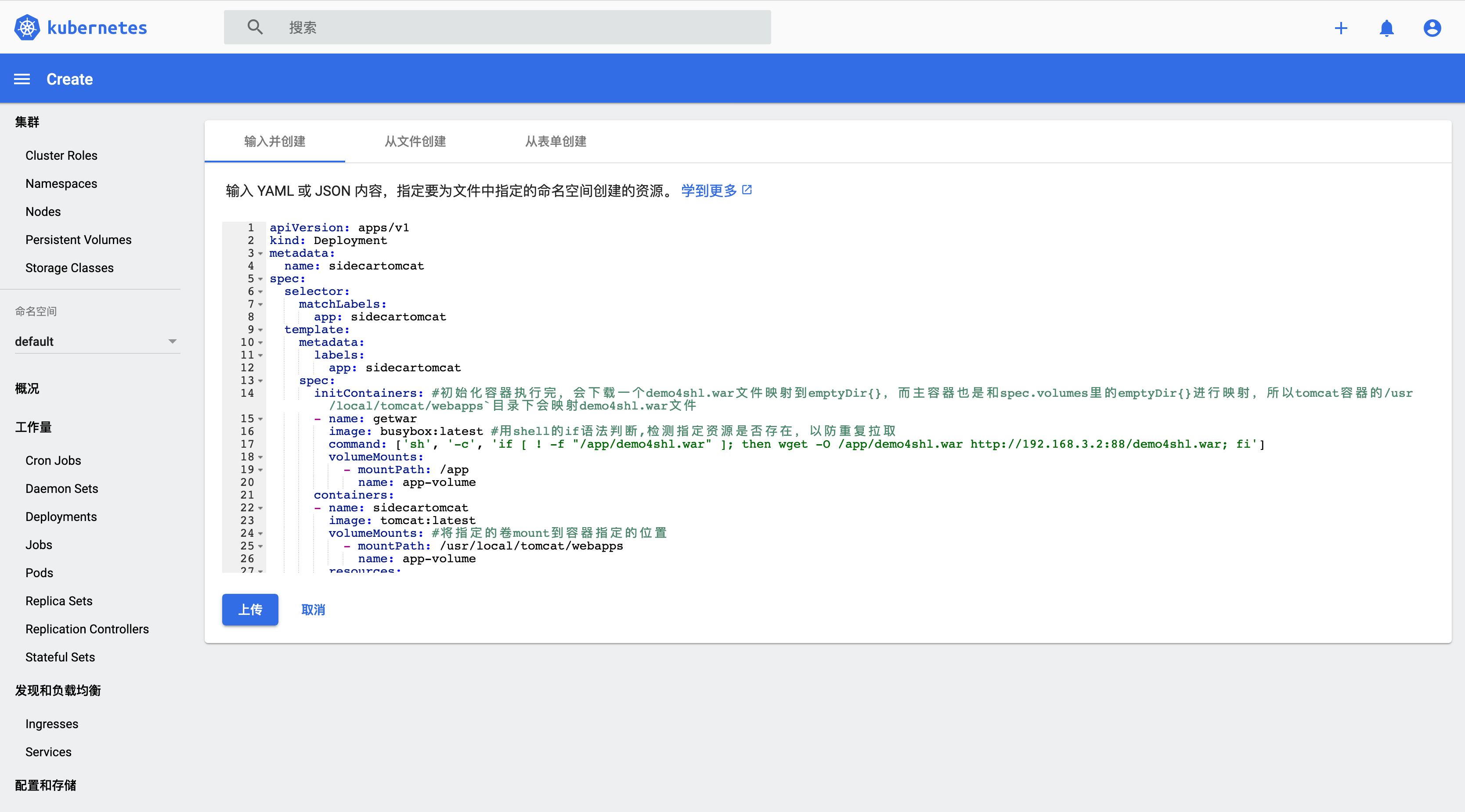The height and width of the screenshot is (812, 1465).
Task: Open the notifications bell icon
Action: click(x=1386, y=27)
